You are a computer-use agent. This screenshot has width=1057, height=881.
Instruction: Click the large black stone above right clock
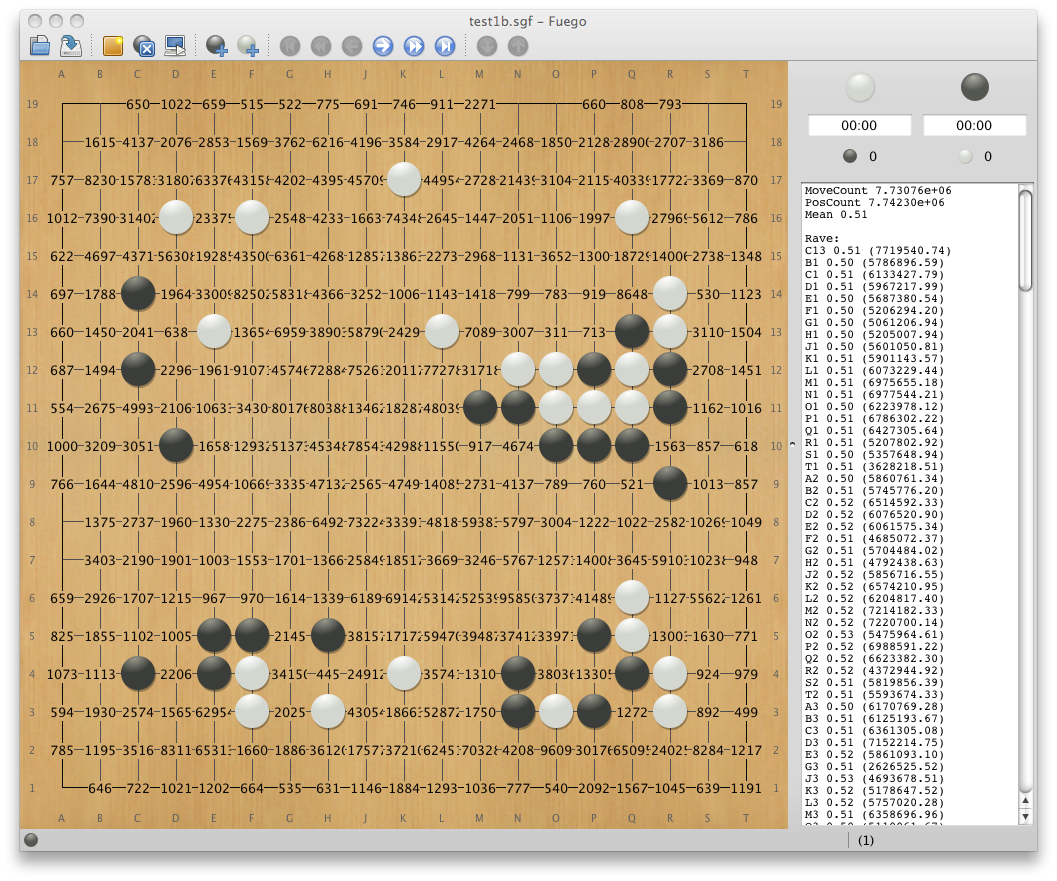pos(975,88)
